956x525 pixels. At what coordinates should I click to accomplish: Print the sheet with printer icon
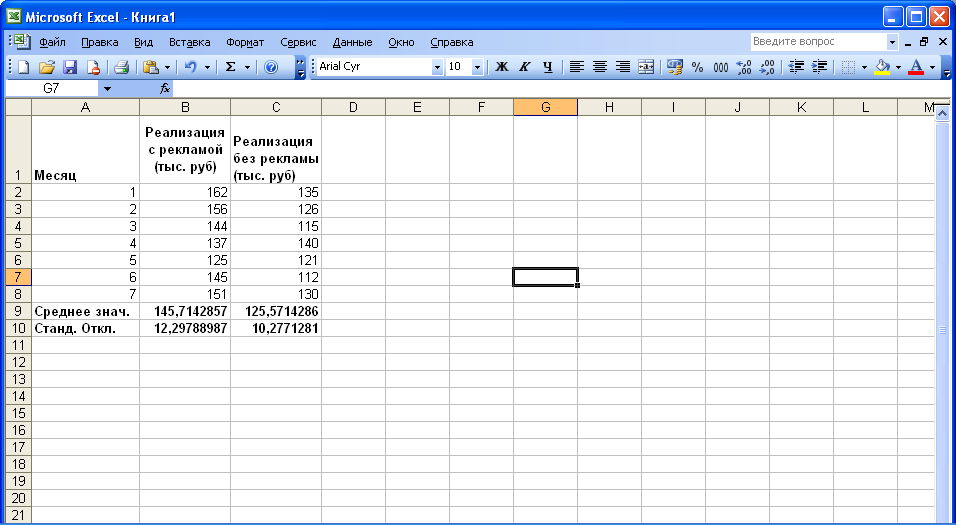pos(121,67)
